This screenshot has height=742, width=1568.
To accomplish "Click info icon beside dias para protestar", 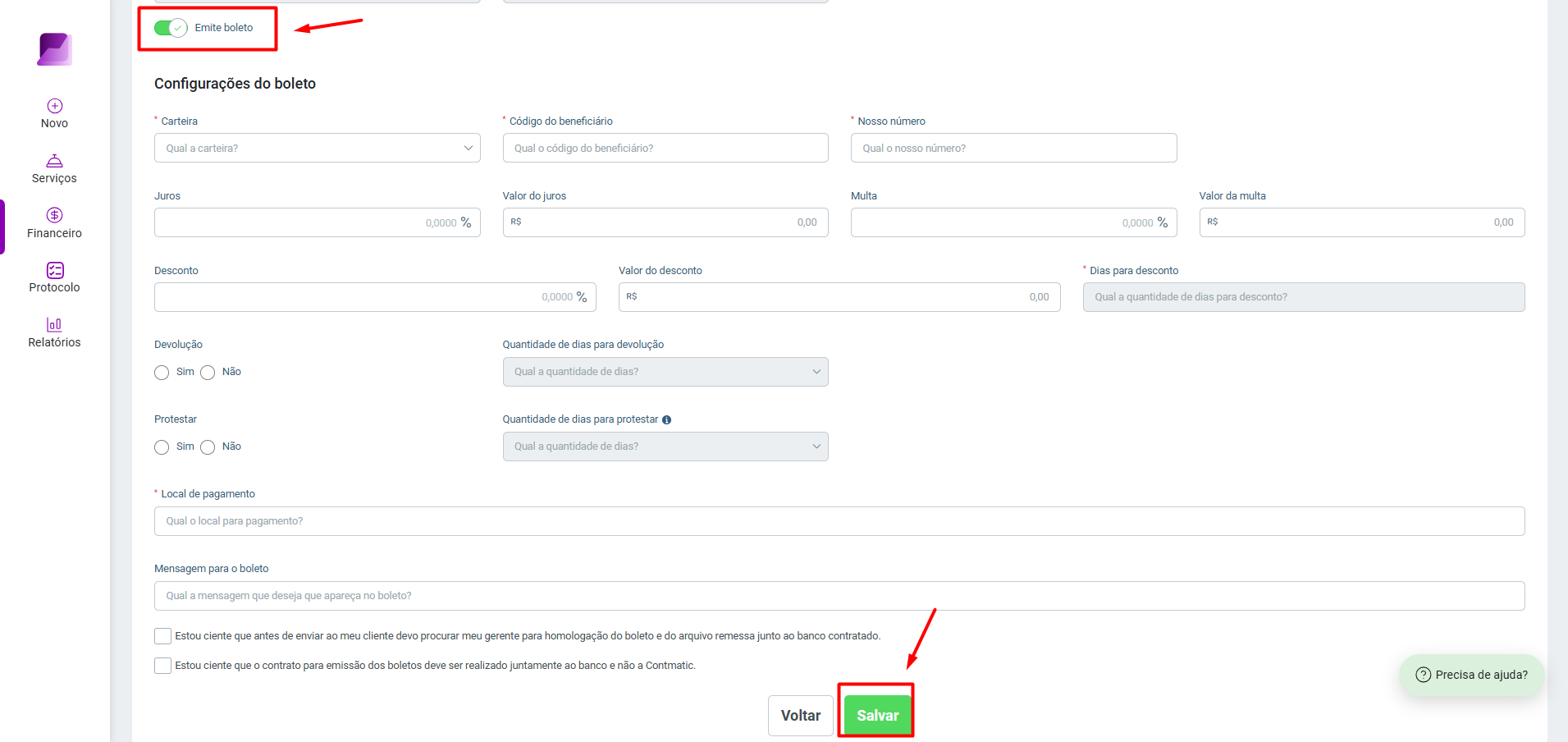I will click(666, 420).
